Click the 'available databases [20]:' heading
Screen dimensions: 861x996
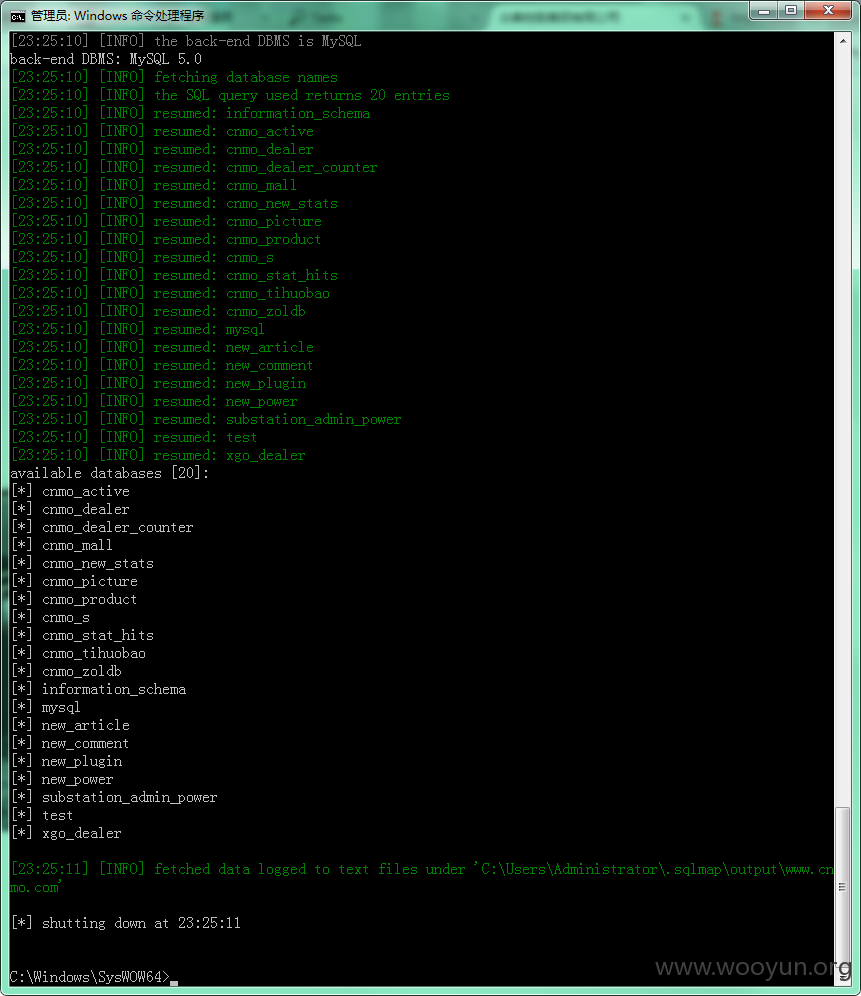pos(109,473)
